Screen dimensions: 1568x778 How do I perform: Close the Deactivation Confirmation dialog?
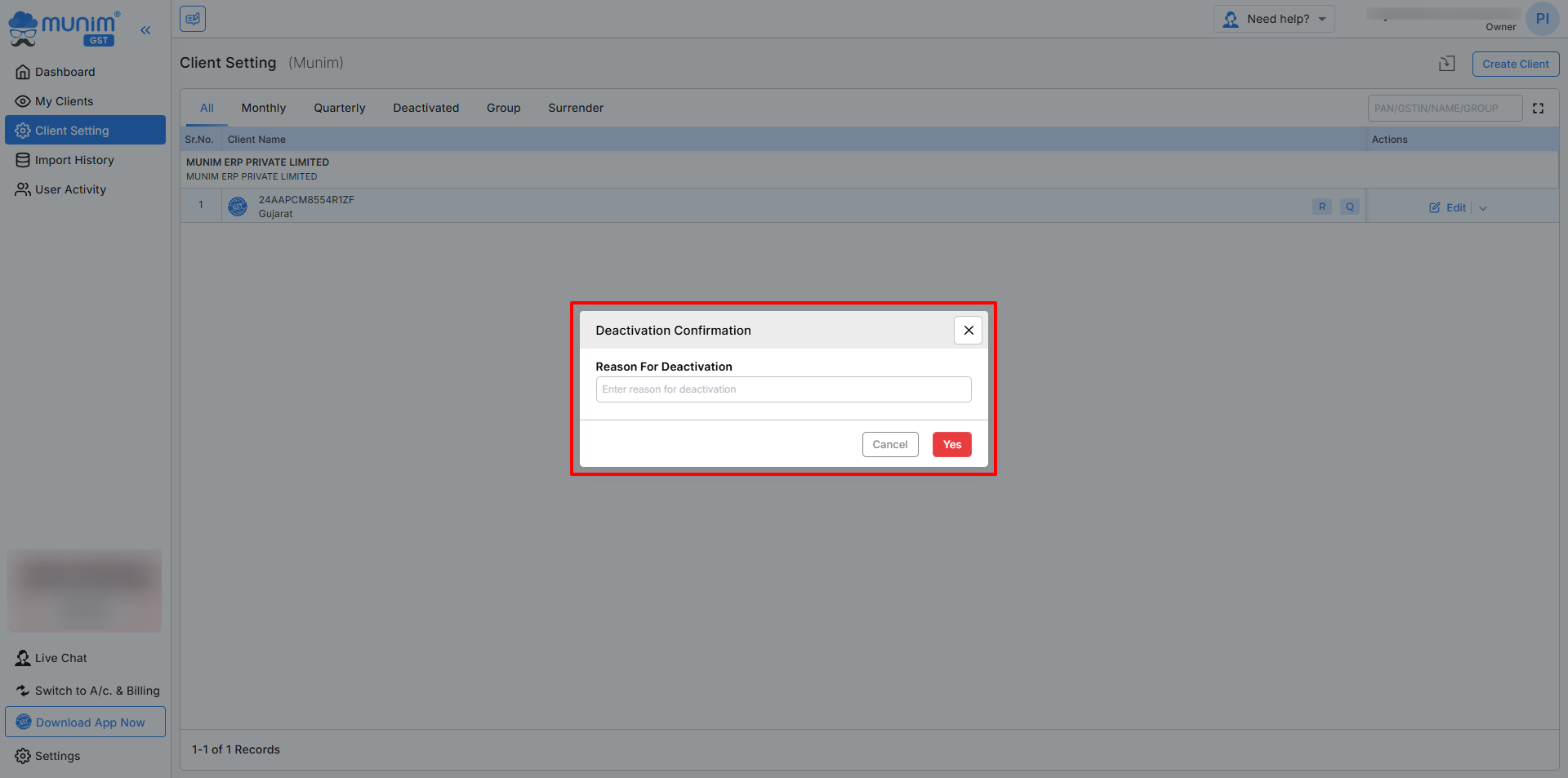point(968,331)
